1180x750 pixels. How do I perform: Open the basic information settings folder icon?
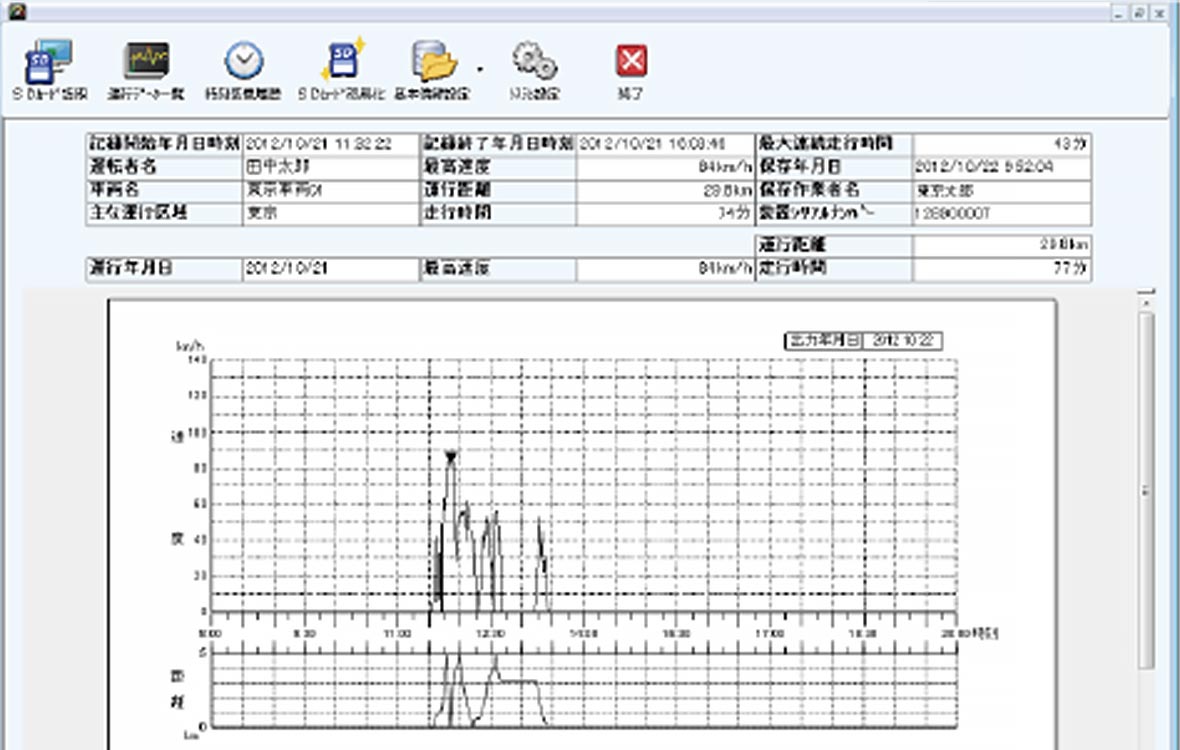coord(435,62)
